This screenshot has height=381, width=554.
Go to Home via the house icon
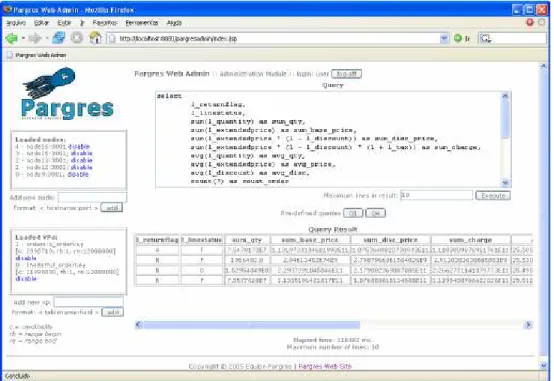(x=95, y=38)
